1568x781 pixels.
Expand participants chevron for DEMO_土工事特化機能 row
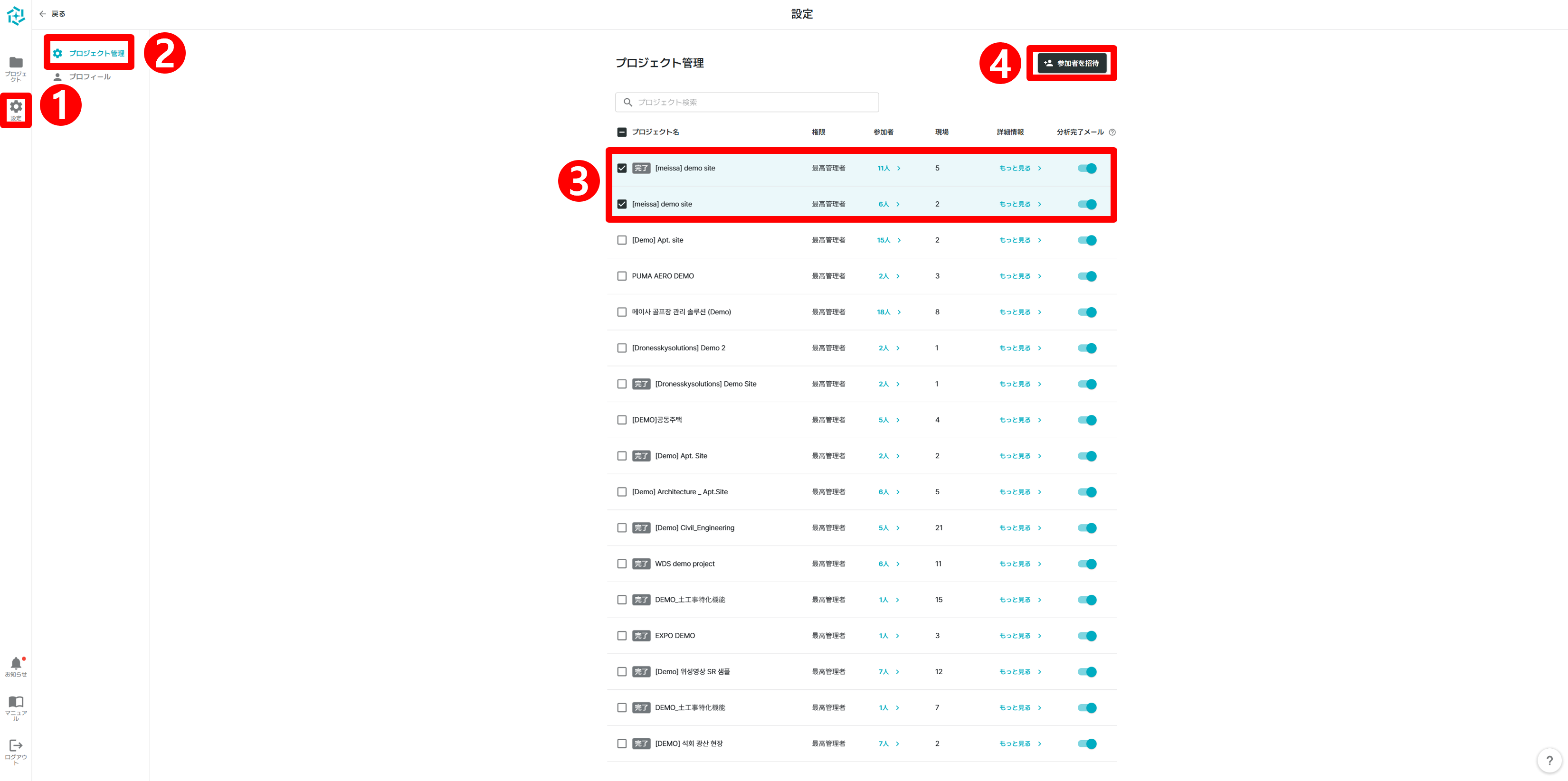click(x=898, y=599)
